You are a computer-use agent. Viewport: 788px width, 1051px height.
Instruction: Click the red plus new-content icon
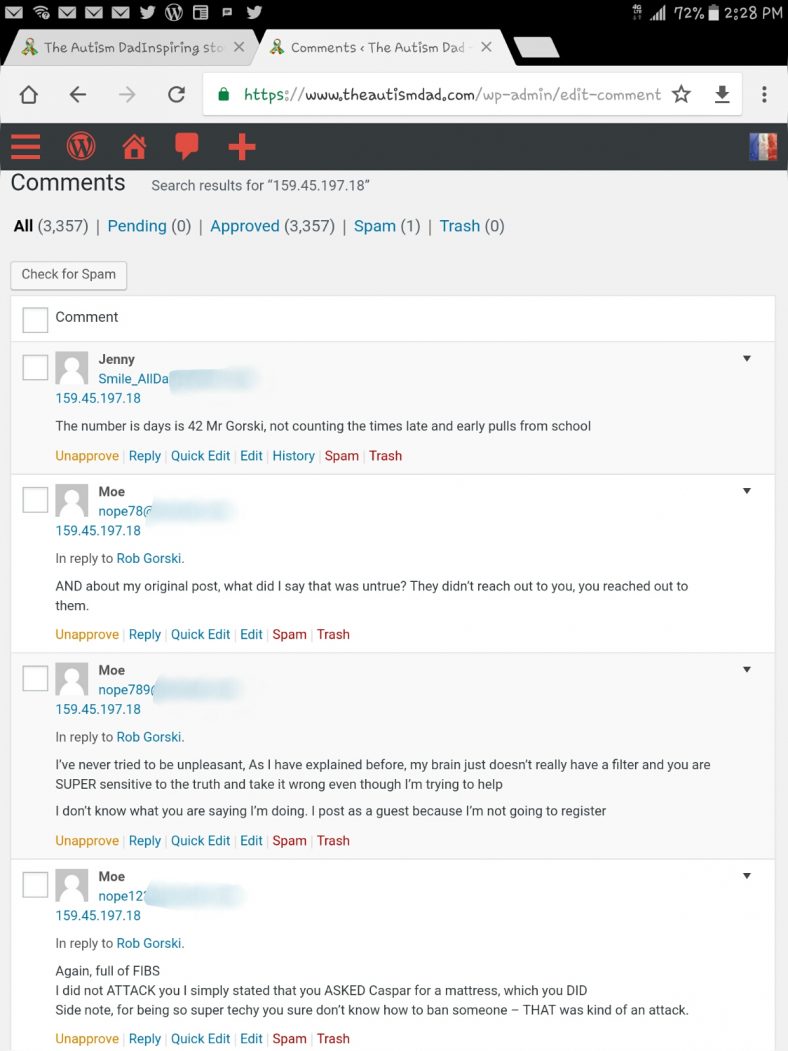tap(242, 147)
